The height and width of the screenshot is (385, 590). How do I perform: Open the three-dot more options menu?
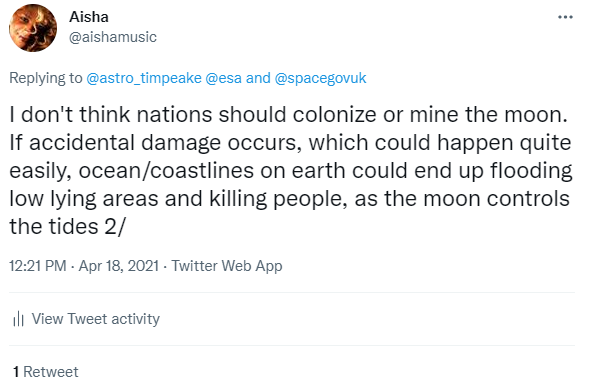tap(565, 17)
